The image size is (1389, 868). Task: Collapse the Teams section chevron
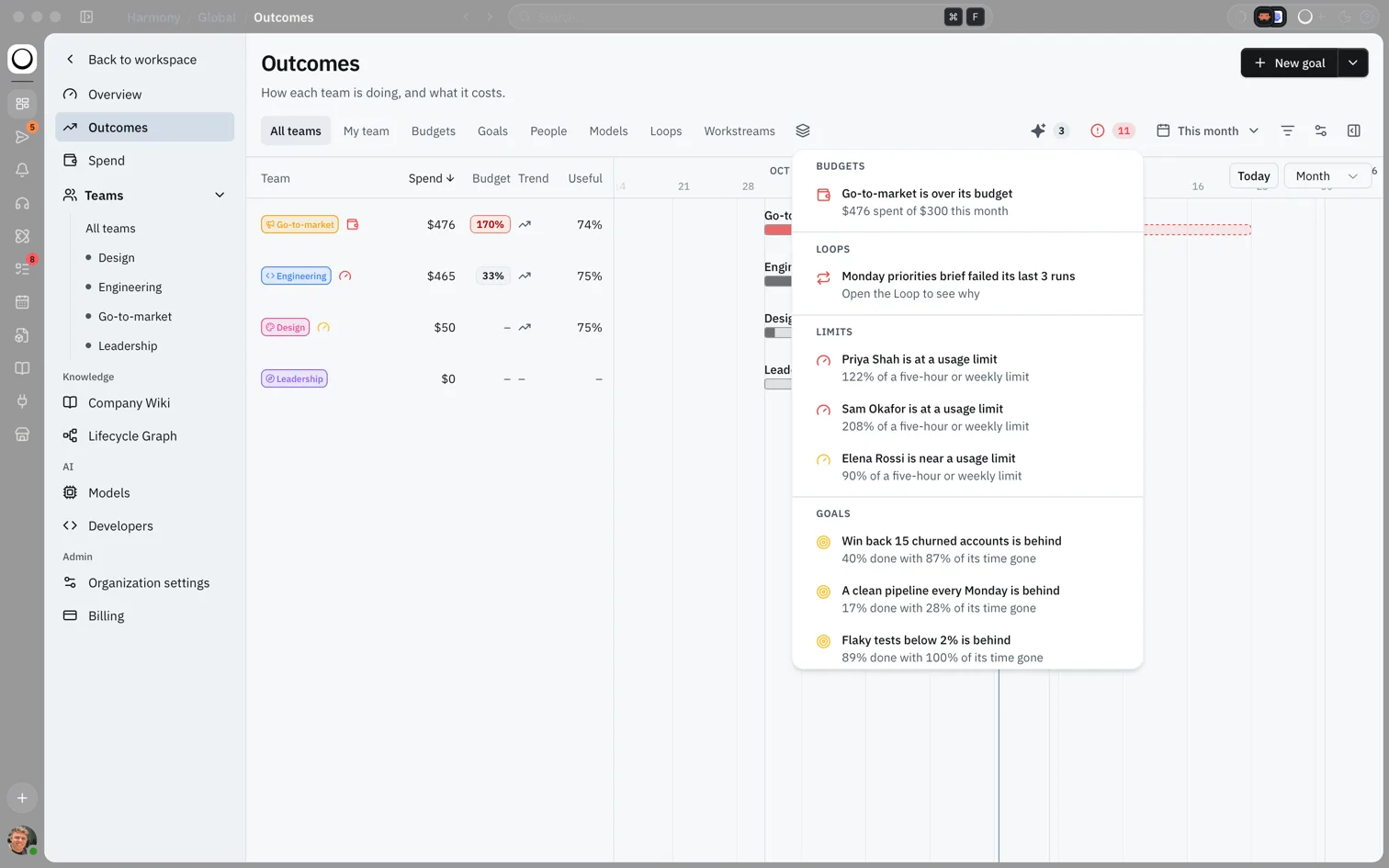click(x=220, y=195)
